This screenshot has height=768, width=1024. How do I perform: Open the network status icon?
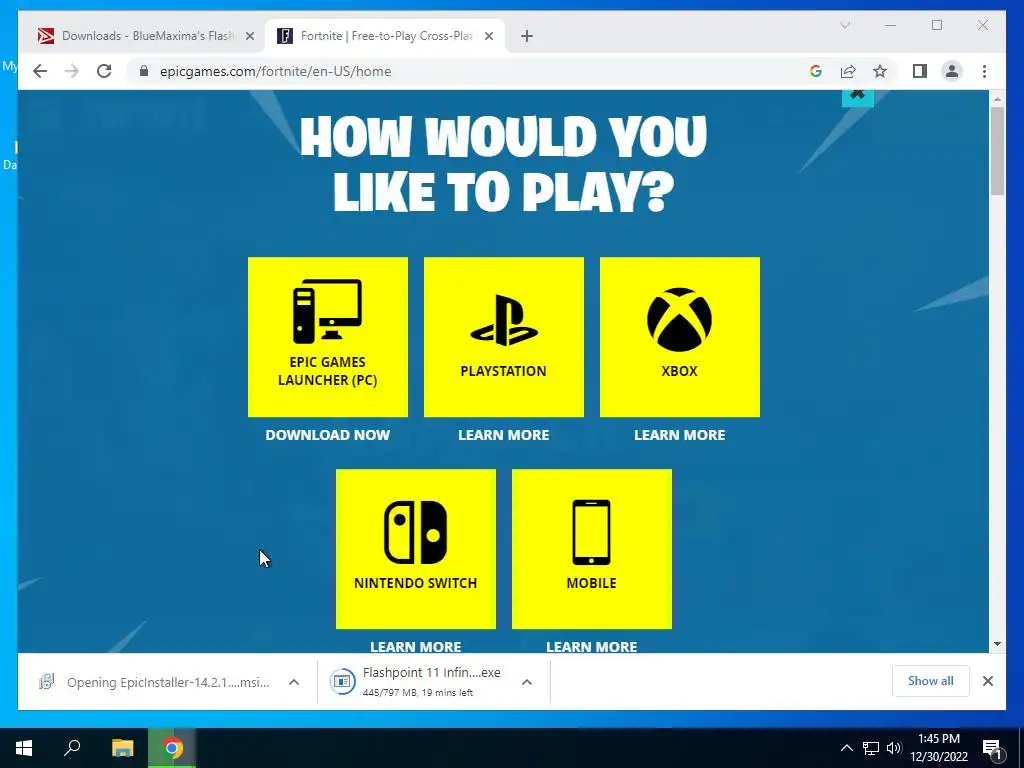[x=871, y=748]
